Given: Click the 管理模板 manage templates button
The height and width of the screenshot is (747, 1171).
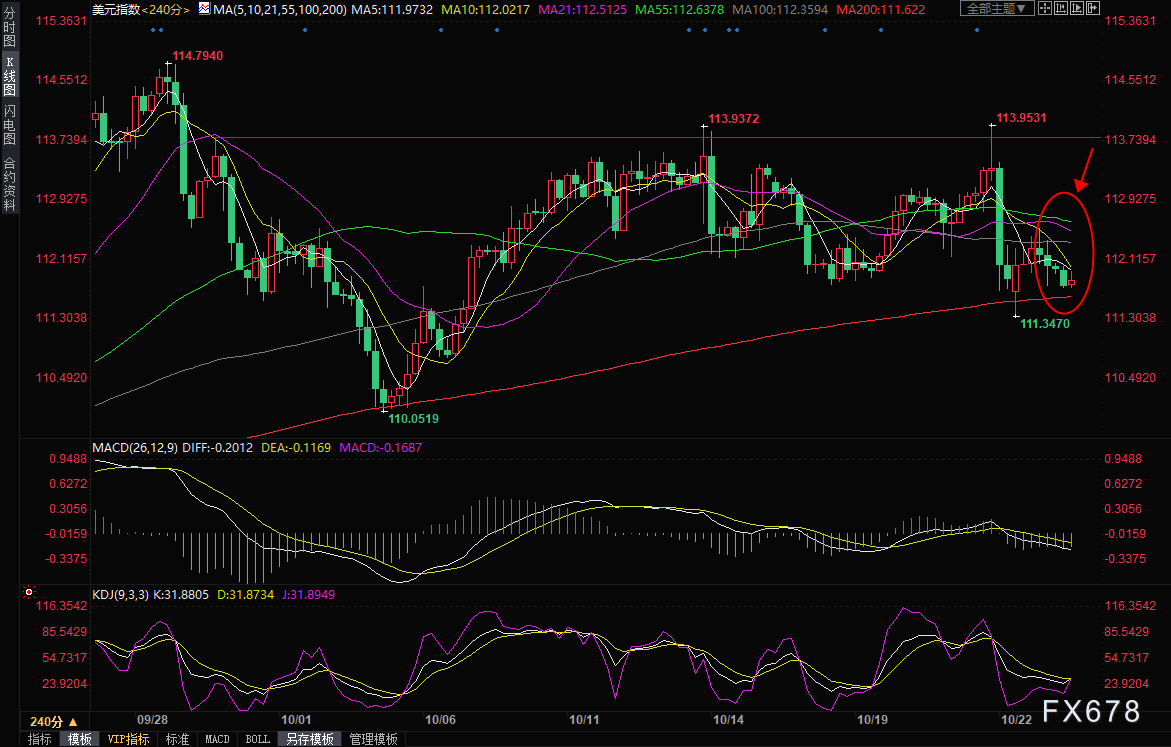Looking at the screenshot, I should tap(373, 739).
